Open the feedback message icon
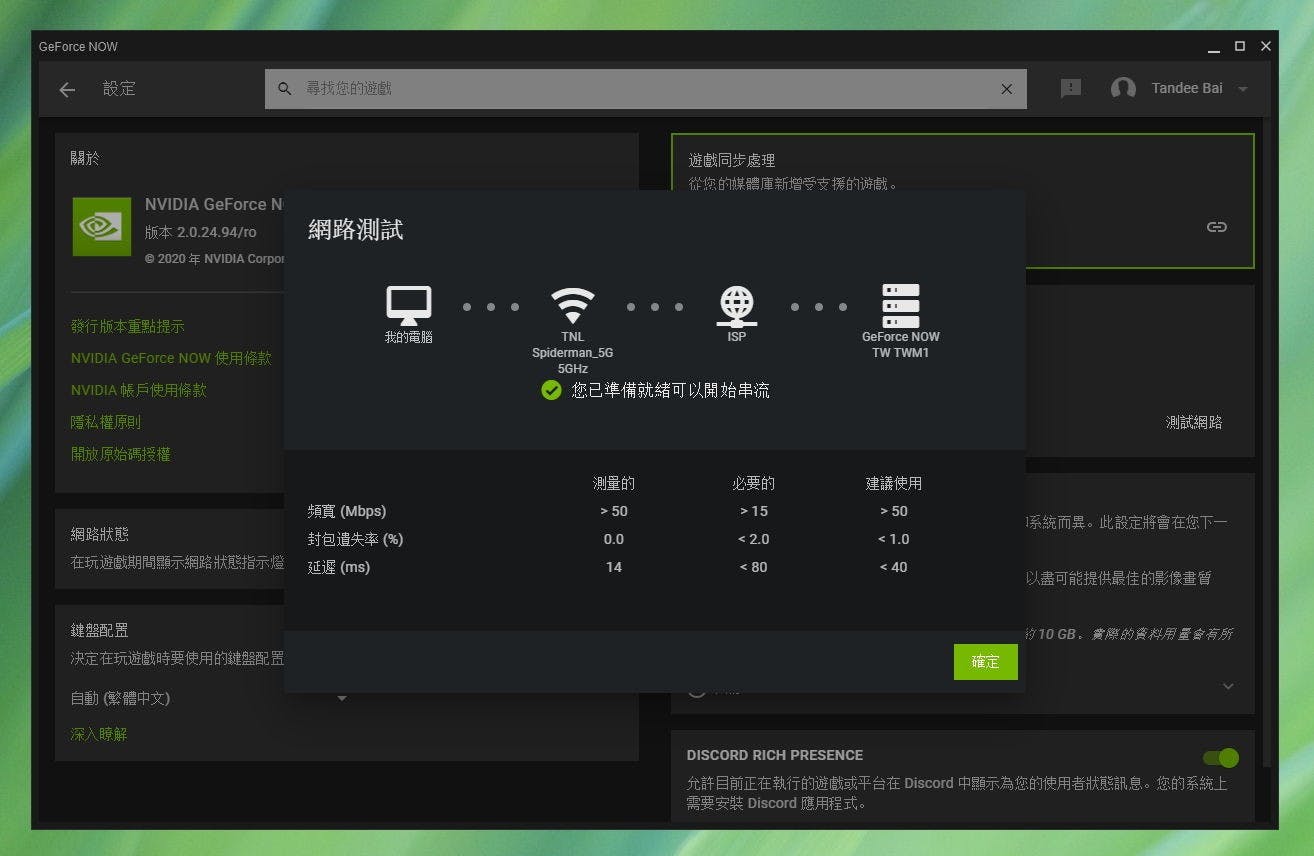1314x856 pixels. [1071, 89]
